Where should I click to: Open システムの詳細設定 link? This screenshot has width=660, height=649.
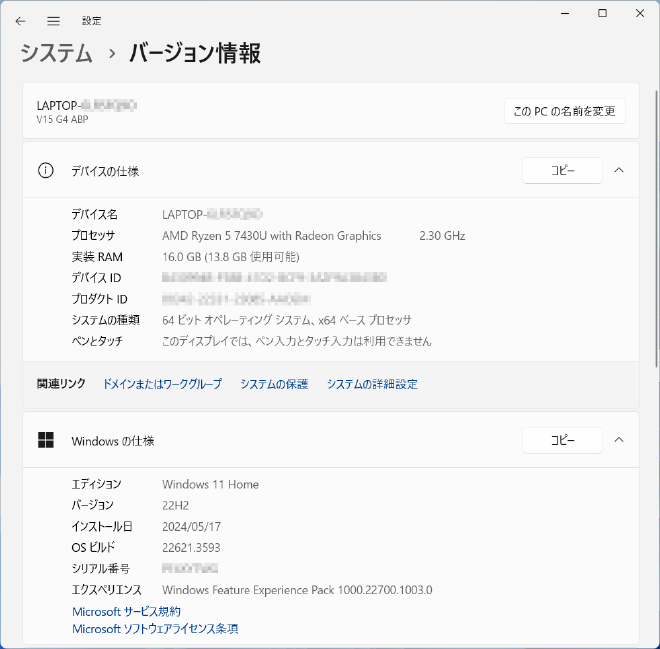(x=372, y=384)
